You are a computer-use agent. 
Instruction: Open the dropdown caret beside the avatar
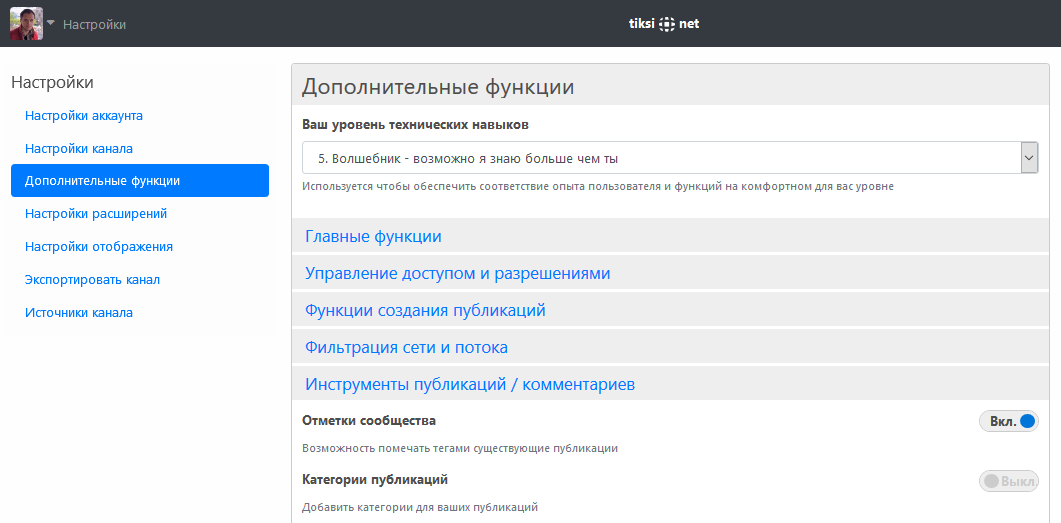click(x=51, y=23)
